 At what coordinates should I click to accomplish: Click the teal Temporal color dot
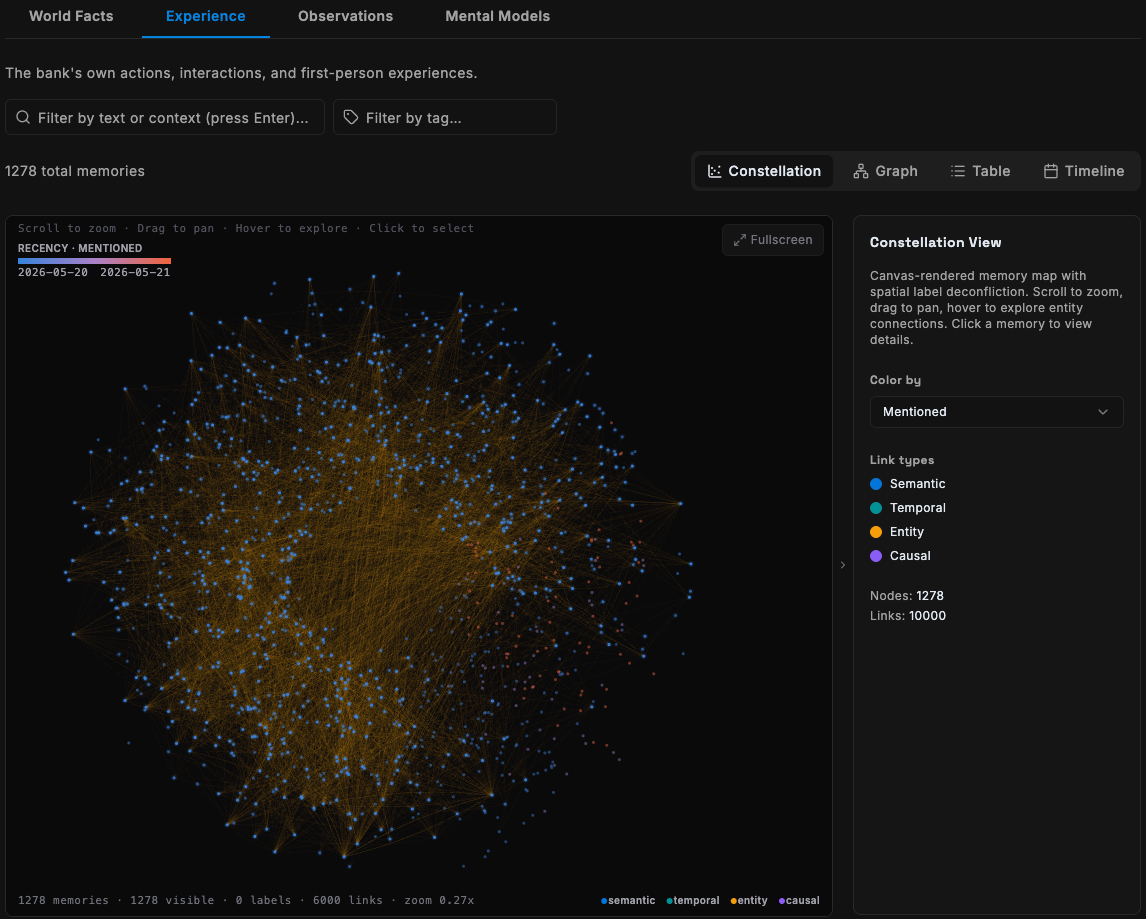876,508
